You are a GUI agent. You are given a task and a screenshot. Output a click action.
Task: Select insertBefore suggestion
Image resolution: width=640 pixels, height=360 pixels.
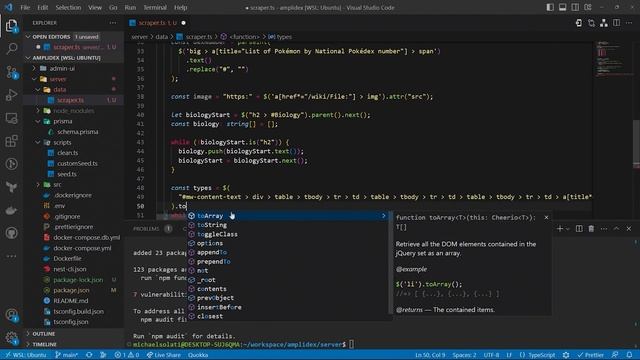287,307
